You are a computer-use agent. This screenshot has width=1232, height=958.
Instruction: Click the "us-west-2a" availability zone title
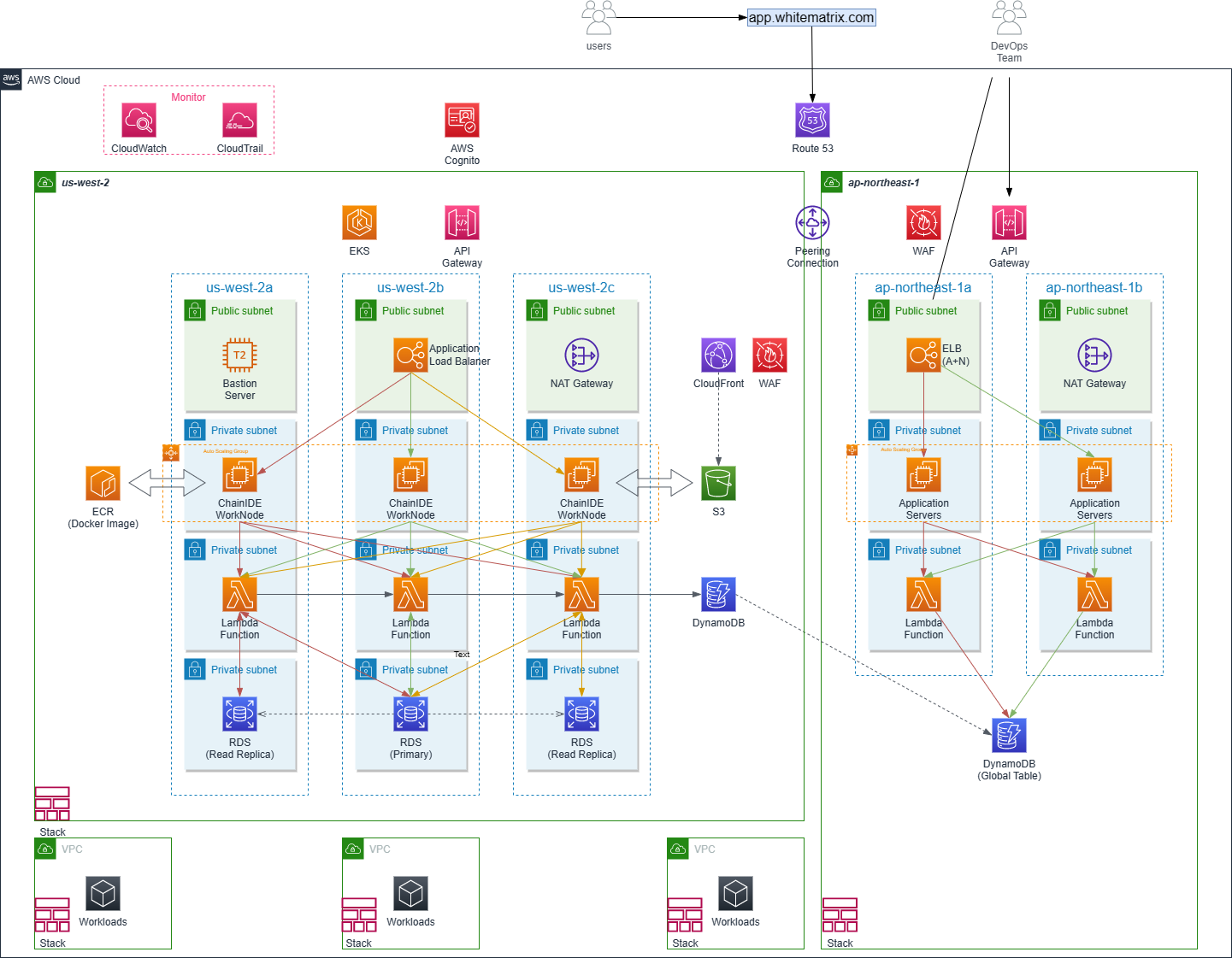239,288
